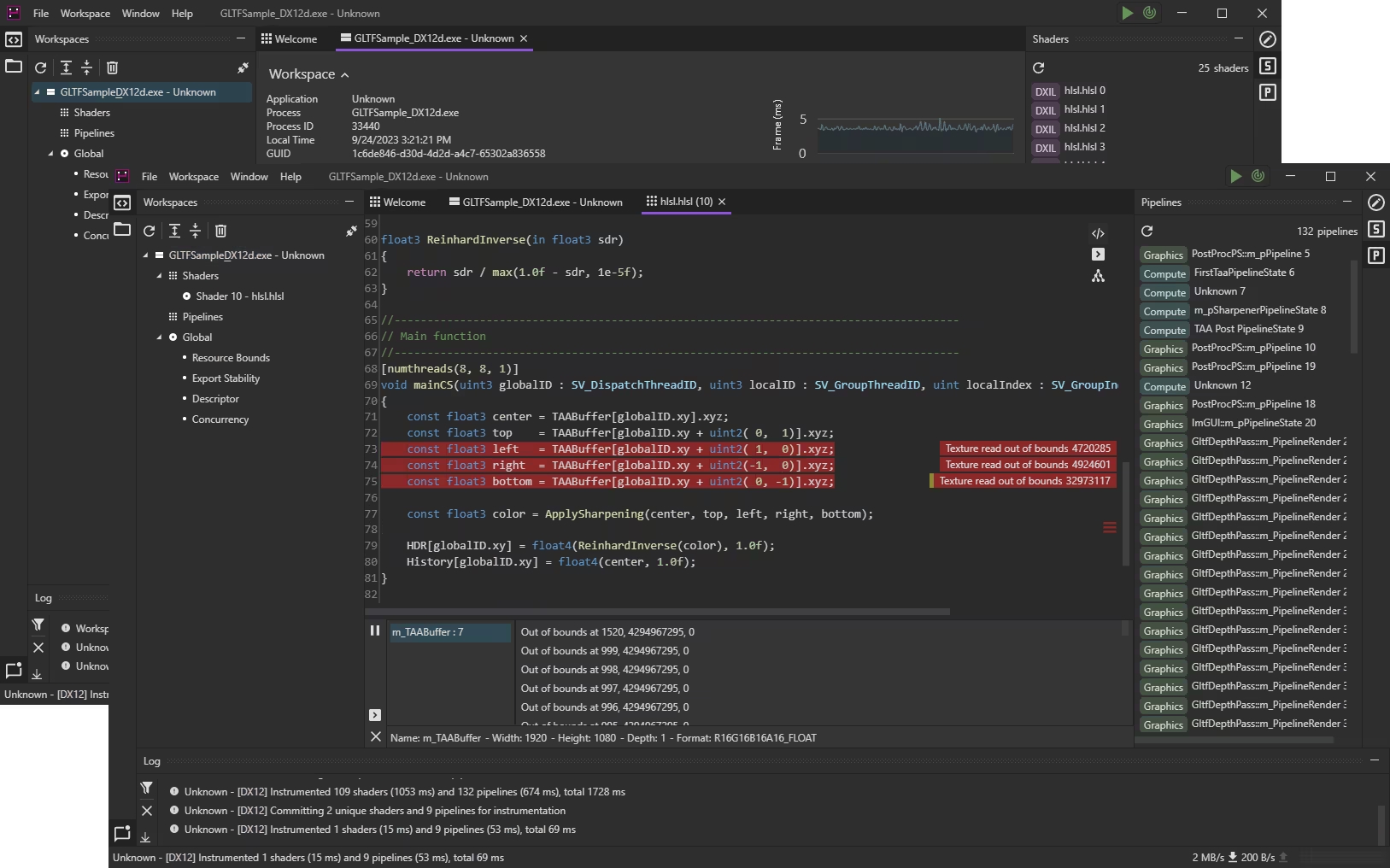
Task: Toggle the pin icon in Workspaces panel
Action: click(351, 231)
